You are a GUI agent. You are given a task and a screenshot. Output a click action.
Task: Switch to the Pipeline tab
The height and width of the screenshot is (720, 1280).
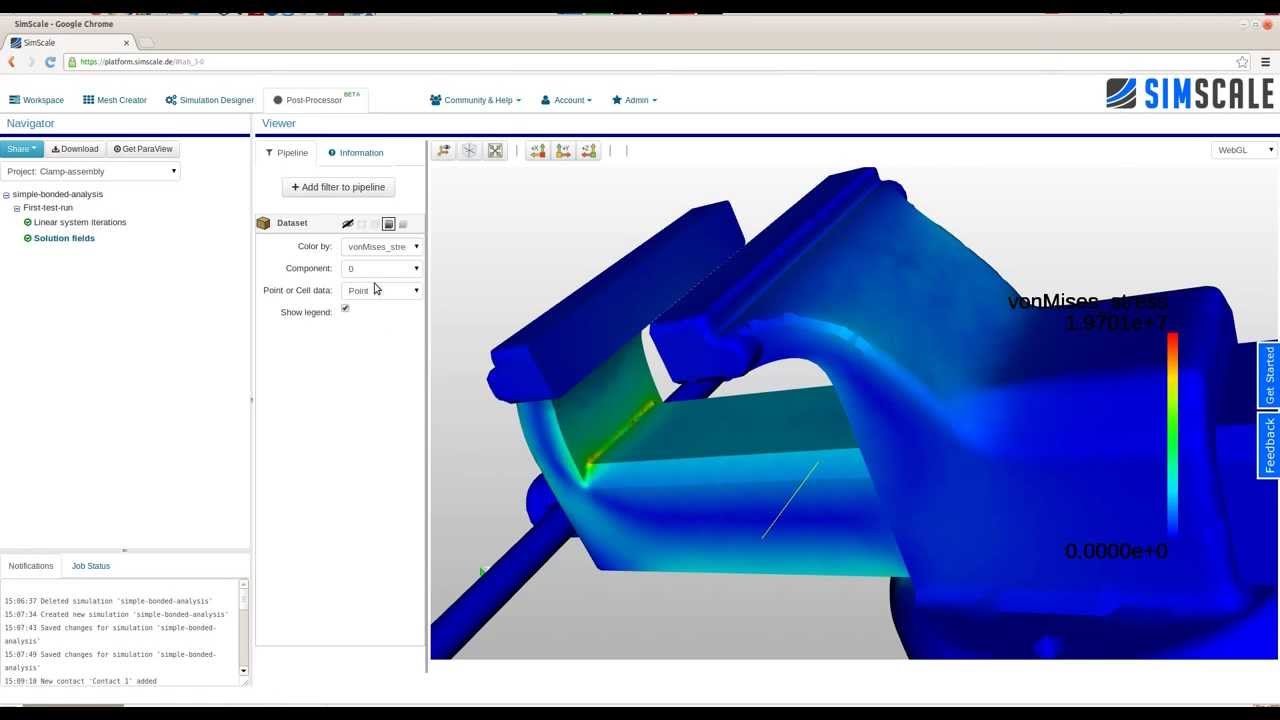point(287,153)
